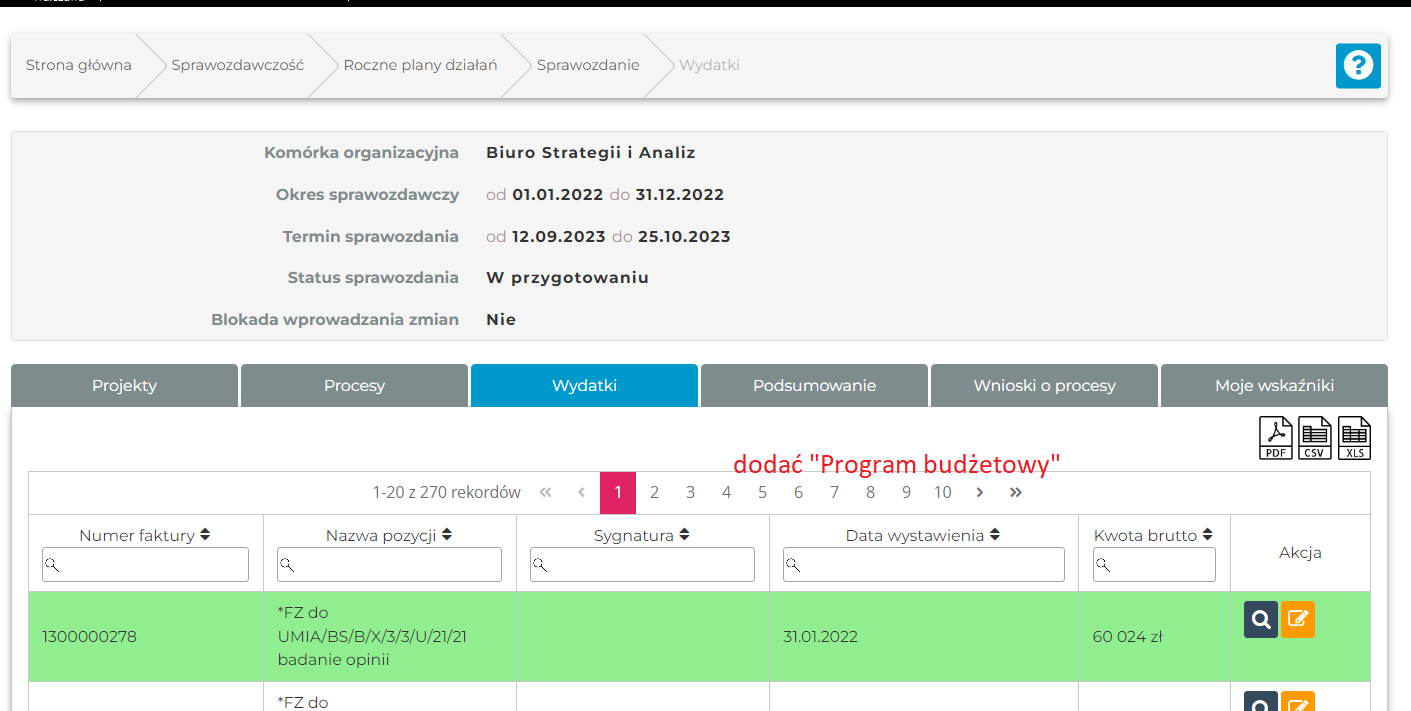
Task: Focus the Sygnatura search field
Action: pyautogui.click(x=643, y=565)
